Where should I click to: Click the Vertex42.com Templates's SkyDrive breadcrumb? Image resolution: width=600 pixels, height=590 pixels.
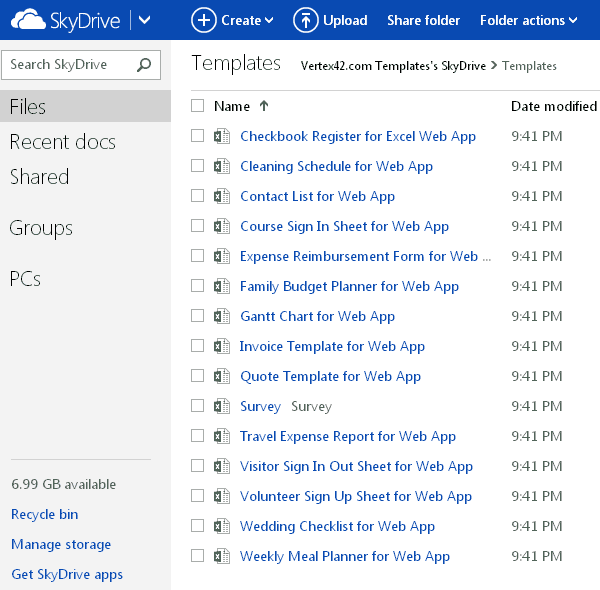coord(393,66)
